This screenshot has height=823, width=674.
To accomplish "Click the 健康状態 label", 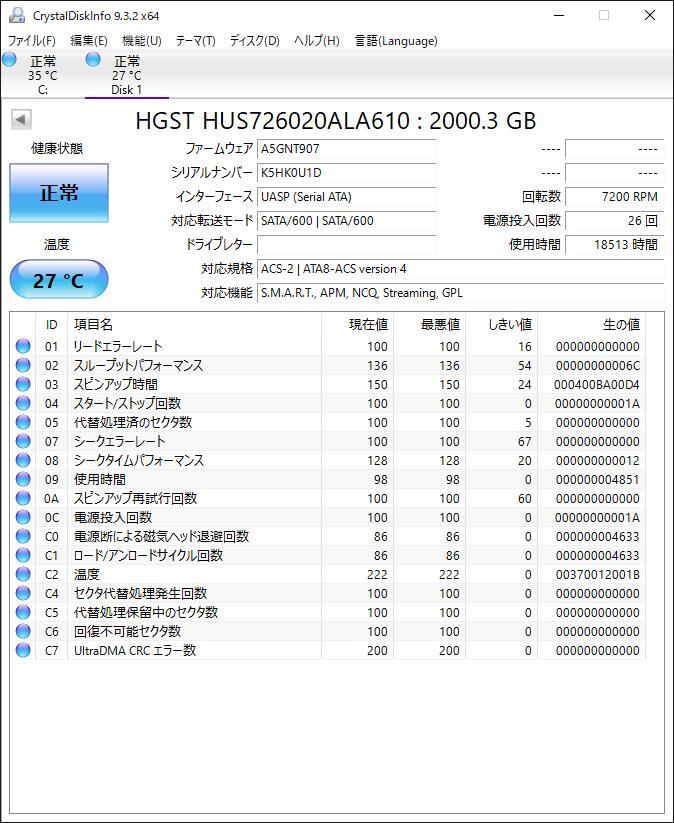I will [57, 149].
